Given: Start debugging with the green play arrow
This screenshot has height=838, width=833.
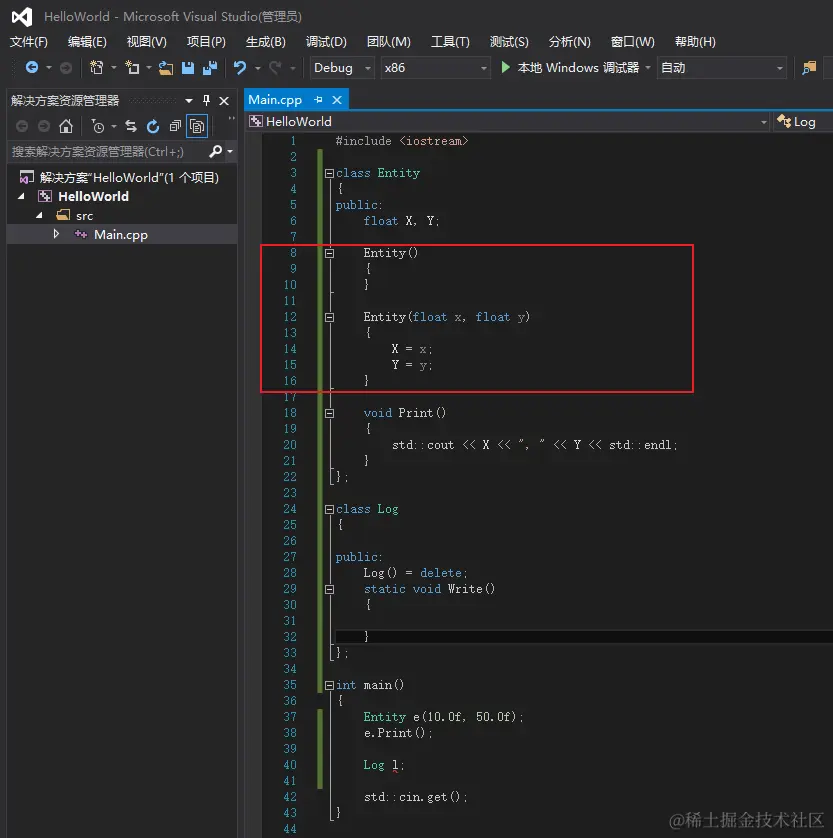Looking at the screenshot, I should (505, 67).
